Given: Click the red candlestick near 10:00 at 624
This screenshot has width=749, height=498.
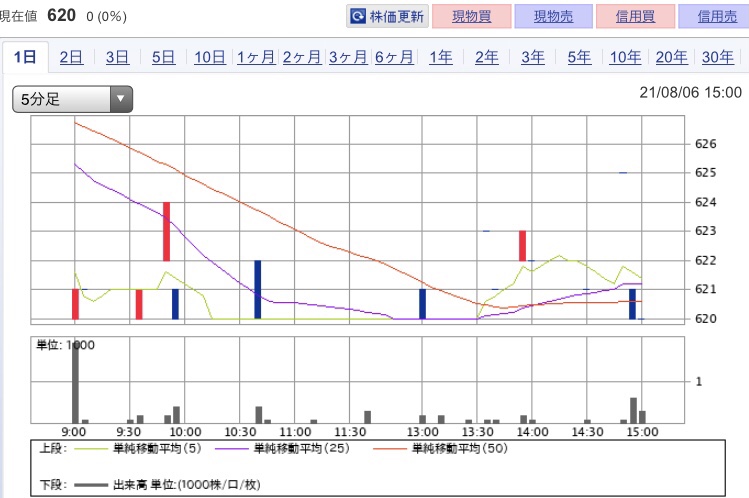Looking at the screenshot, I should click(166, 232).
